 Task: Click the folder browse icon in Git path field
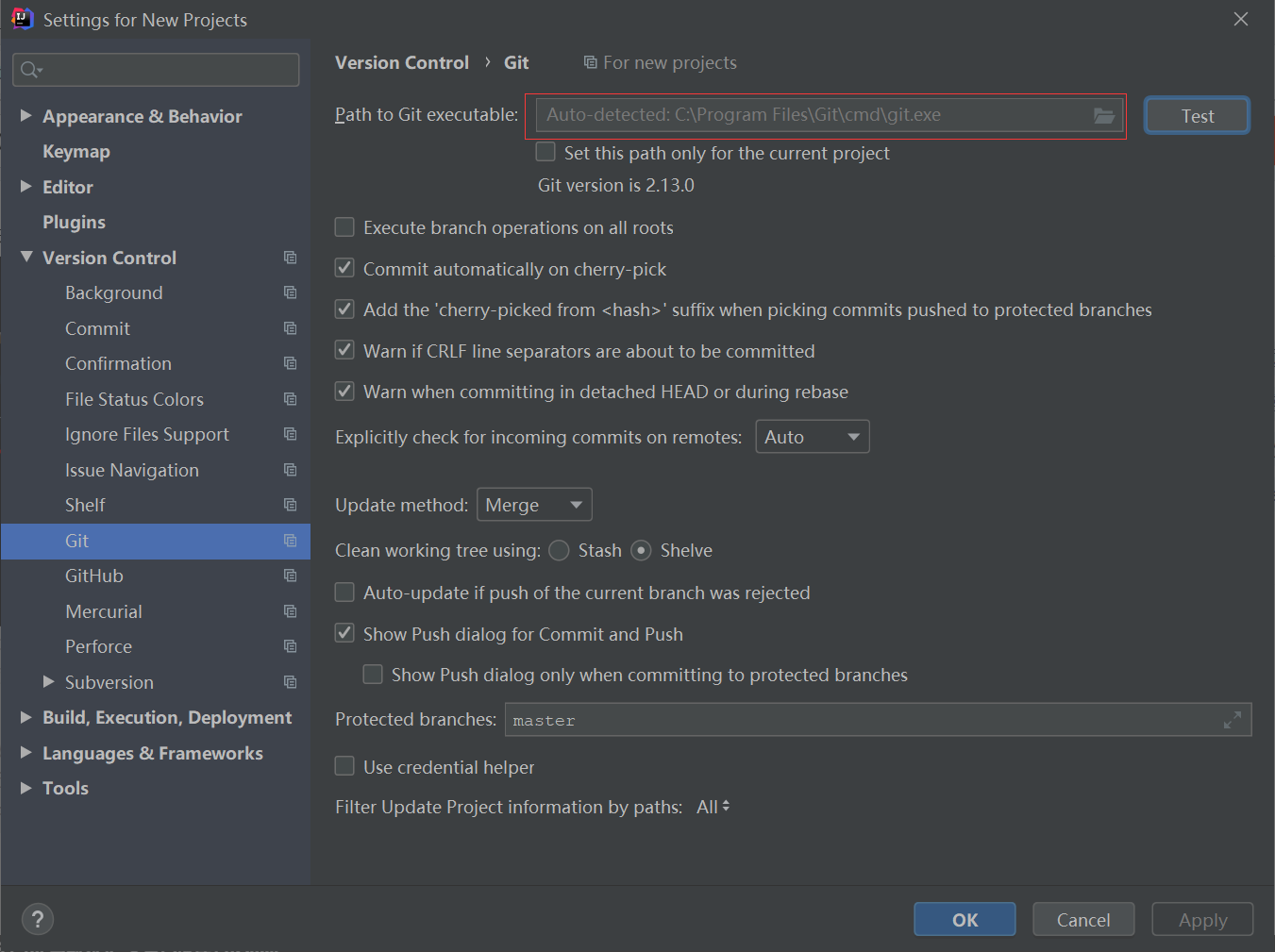1104,115
